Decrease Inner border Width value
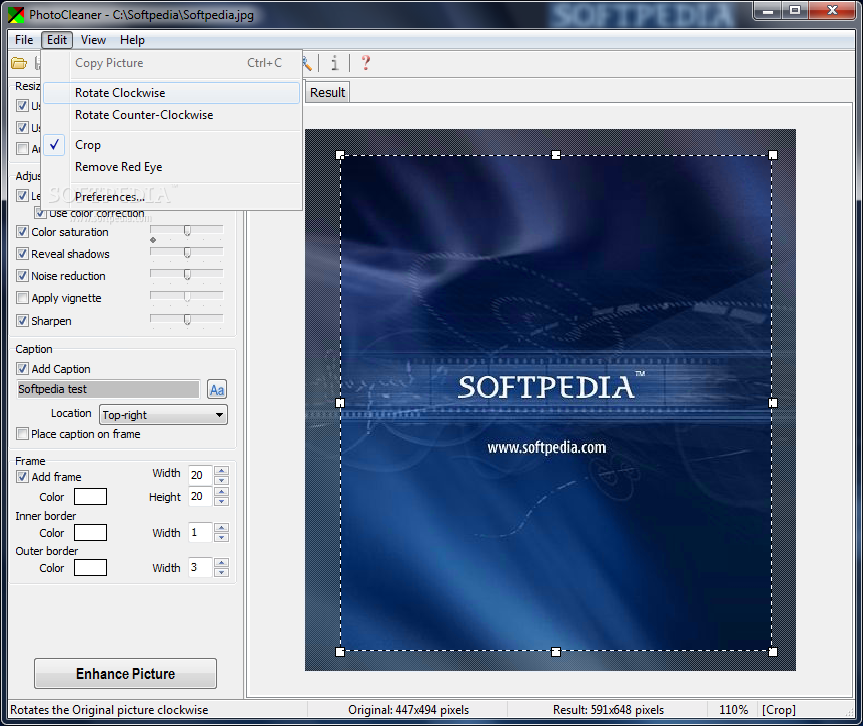This screenshot has width=863, height=726. [221, 537]
